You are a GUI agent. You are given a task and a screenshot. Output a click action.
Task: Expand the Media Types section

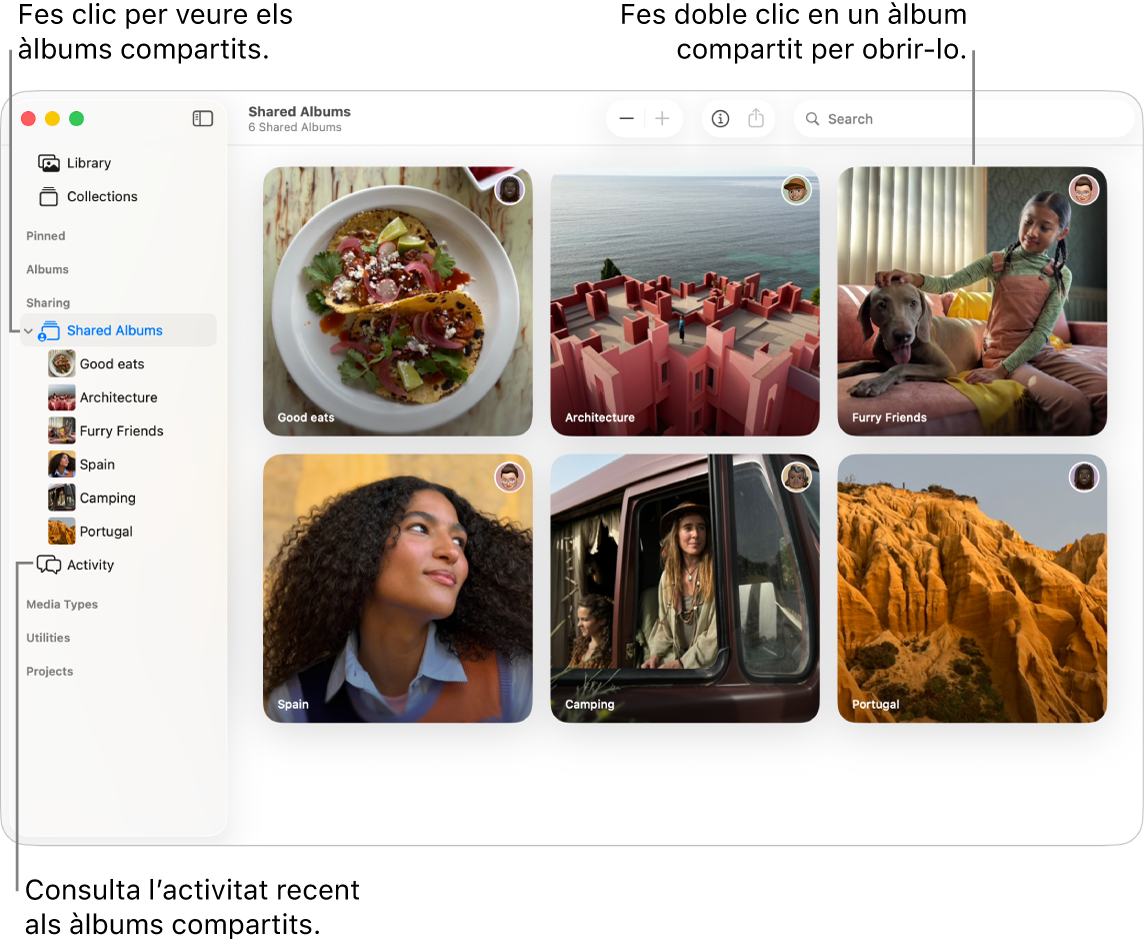[59, 604]
